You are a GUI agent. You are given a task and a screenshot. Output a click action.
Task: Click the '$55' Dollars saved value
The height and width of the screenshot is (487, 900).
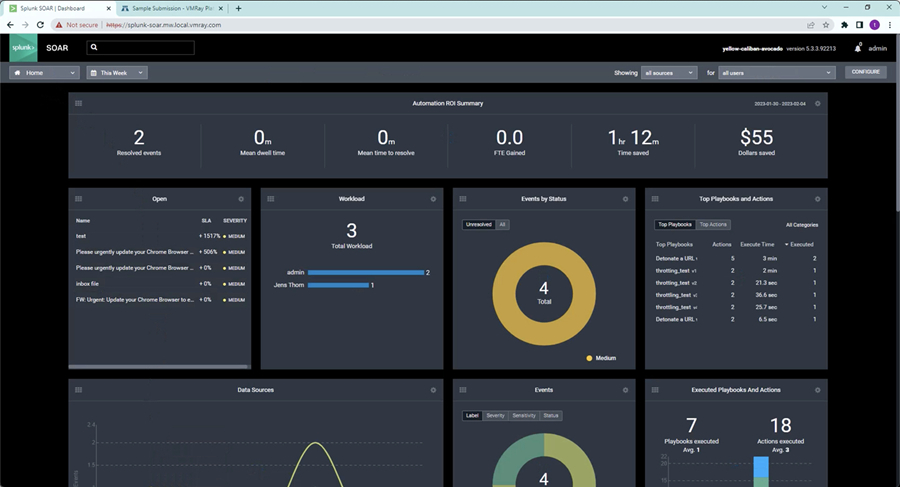tap(757, 137)
